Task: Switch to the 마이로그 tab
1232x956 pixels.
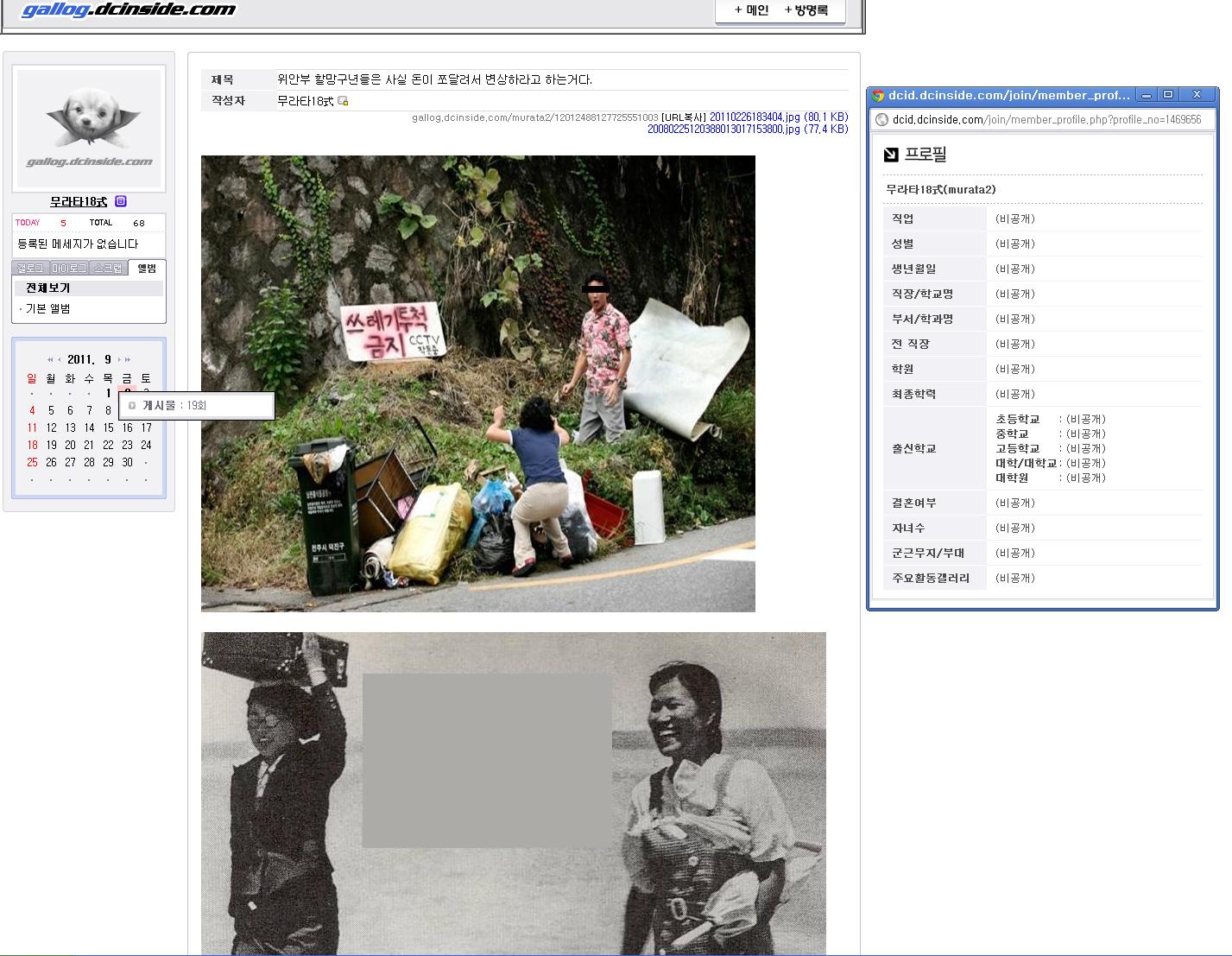Action: tap(69, 269)
